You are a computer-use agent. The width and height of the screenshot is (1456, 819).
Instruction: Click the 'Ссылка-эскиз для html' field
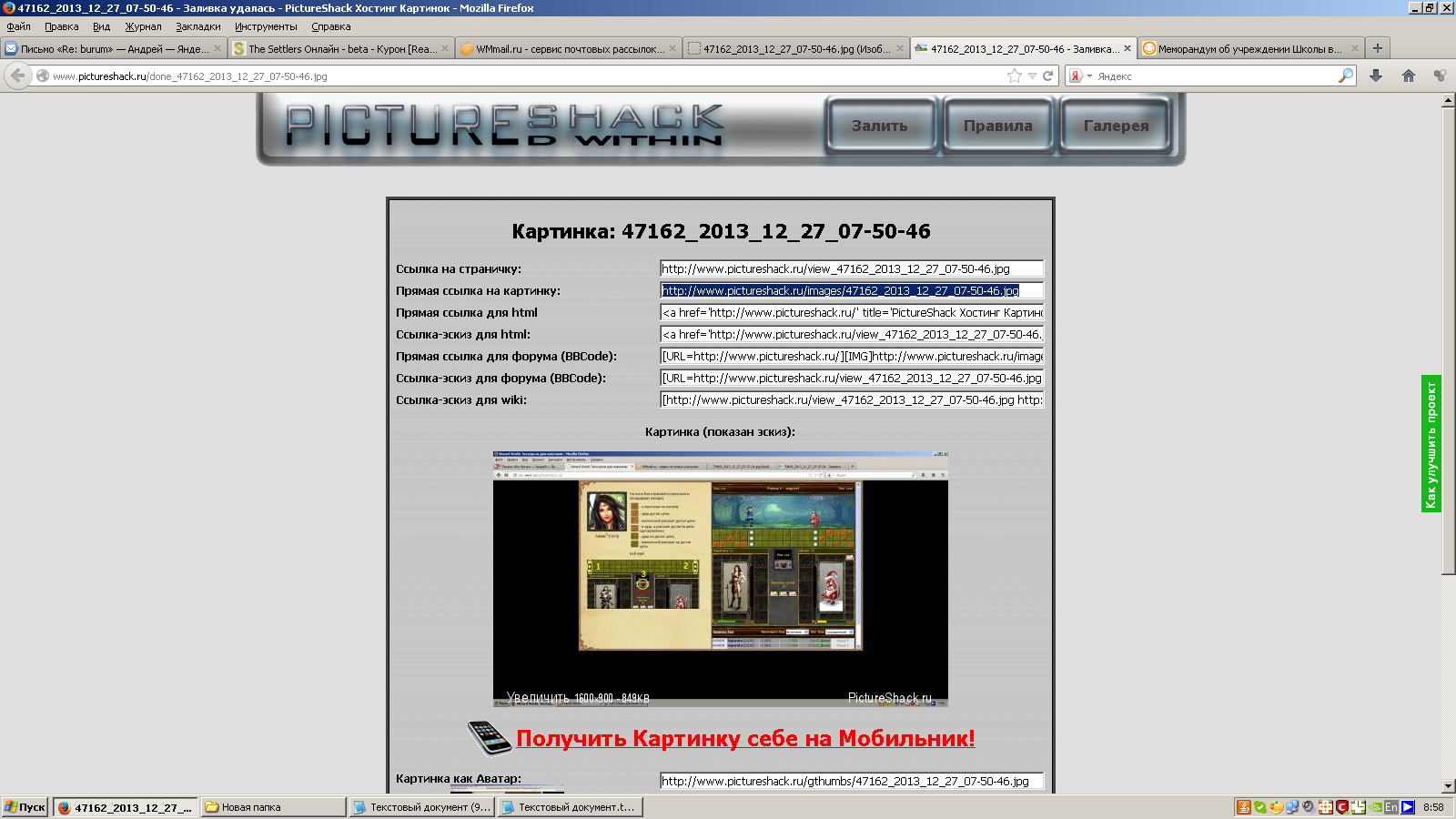pos(852,334)
